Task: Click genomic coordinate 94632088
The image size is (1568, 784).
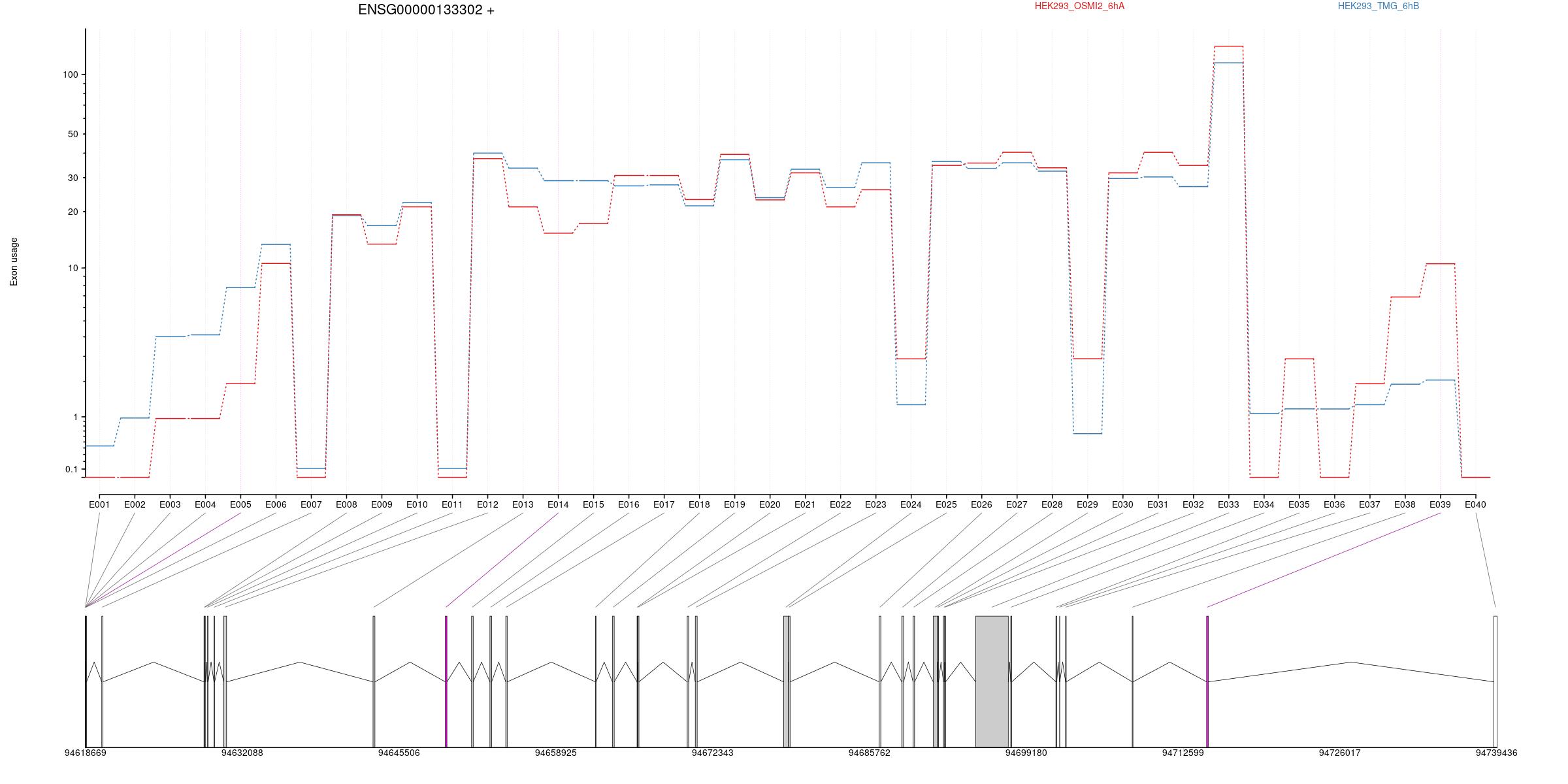Action: pos(242,753)
